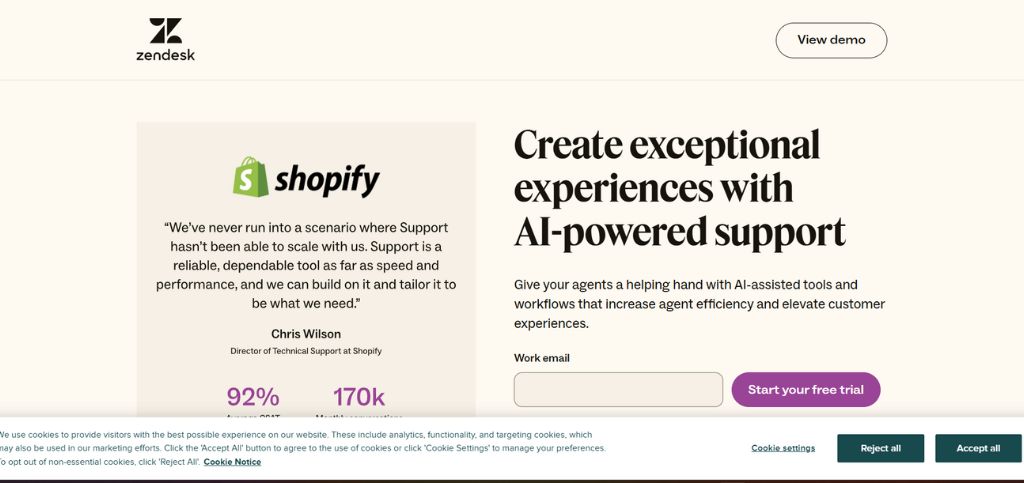The image size is (1024, 483).
Task: Select the 170k statistic figure
Action: tap(359, 397)
